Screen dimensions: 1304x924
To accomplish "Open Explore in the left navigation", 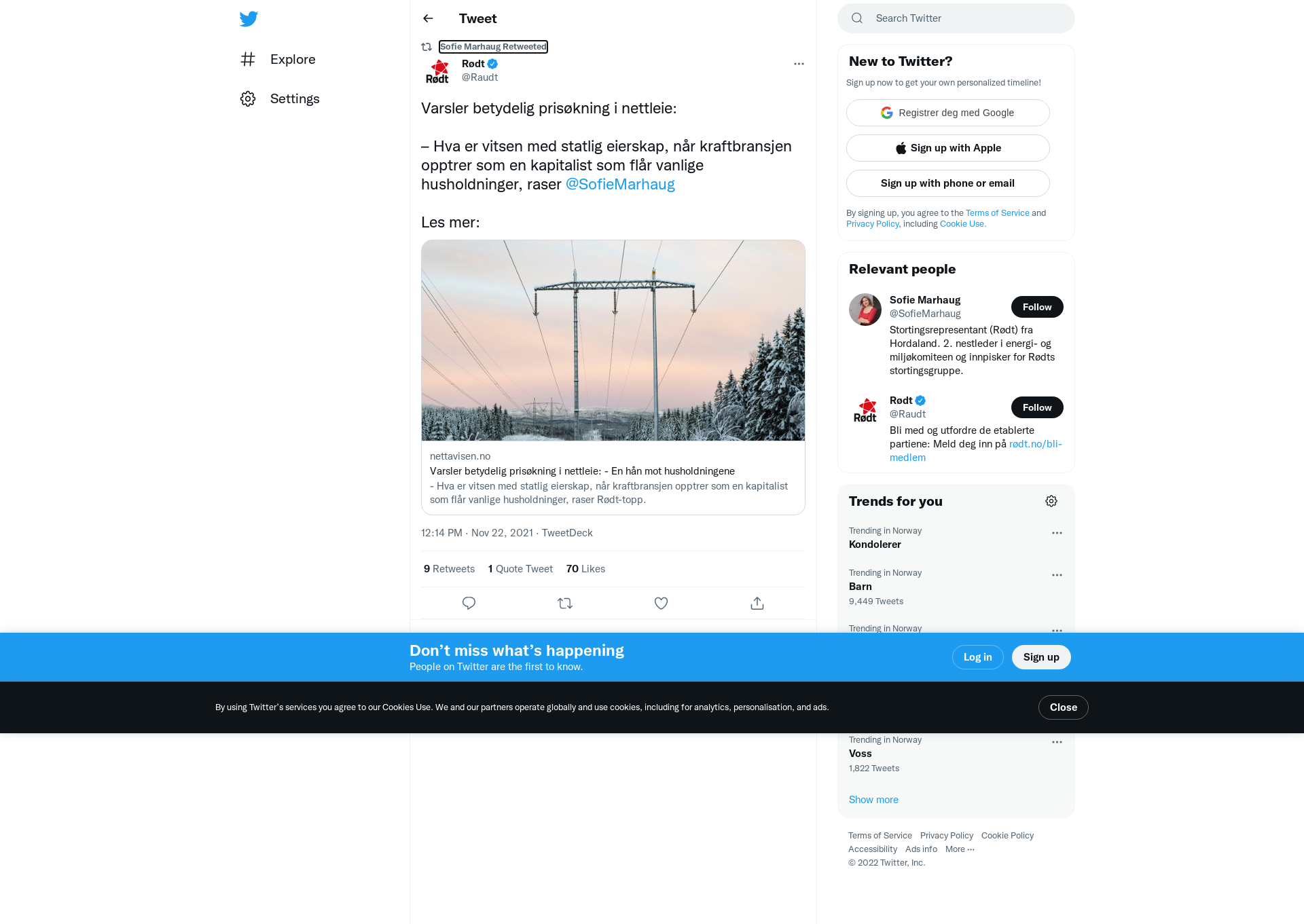I will point(278,60).
